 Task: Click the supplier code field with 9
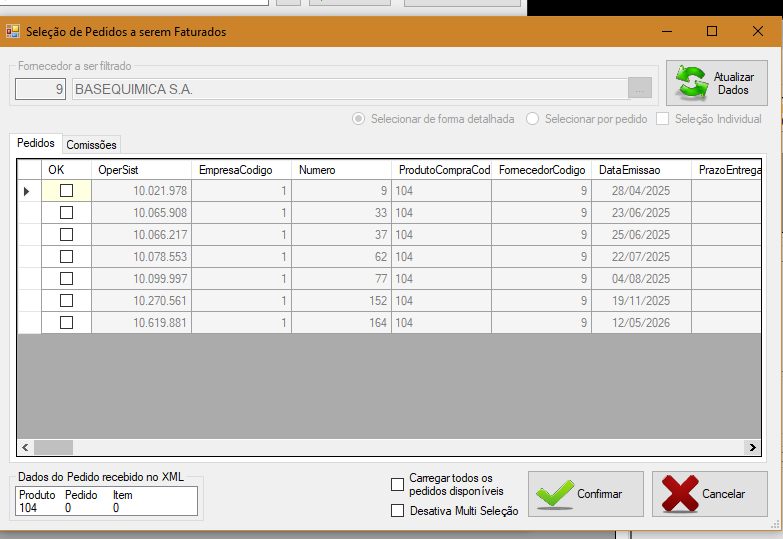[x=40, y=89]
